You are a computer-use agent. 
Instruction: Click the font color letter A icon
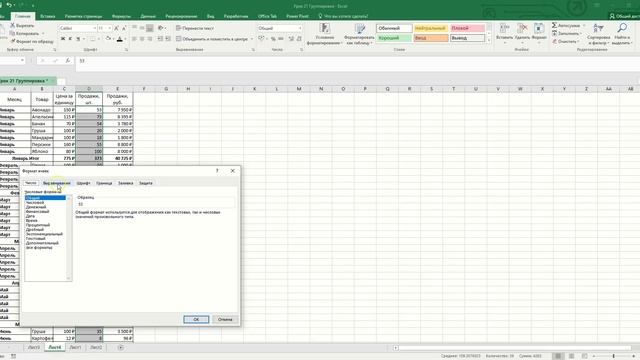(120, 39)
